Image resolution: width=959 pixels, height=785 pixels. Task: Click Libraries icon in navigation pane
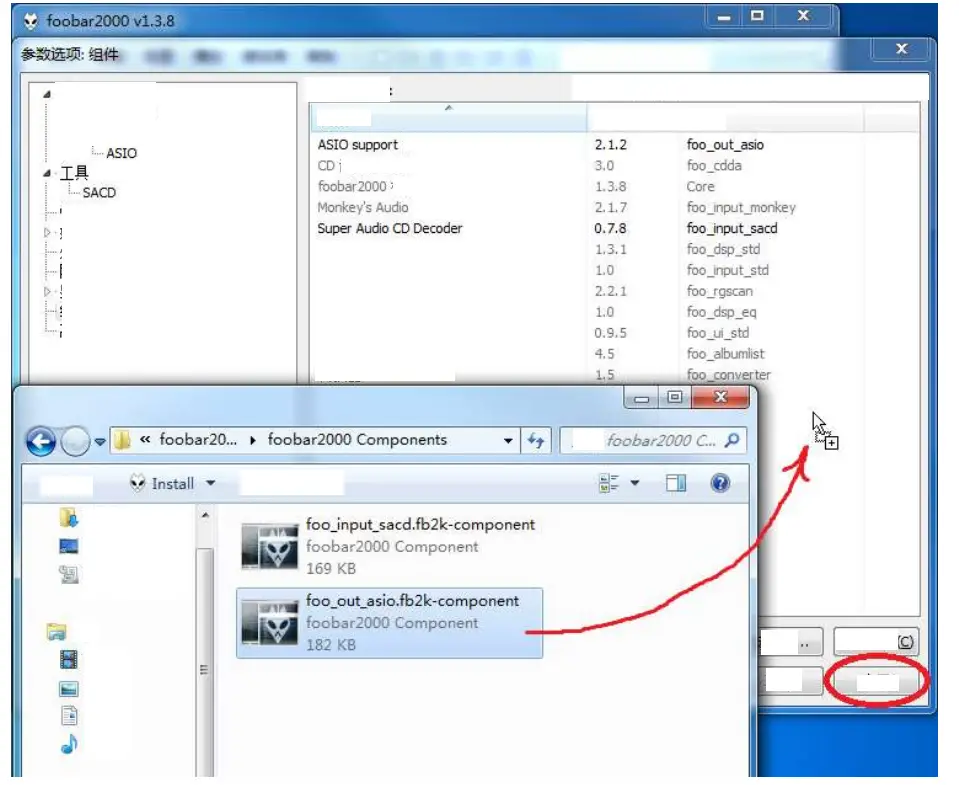click(x=56, y=632)
